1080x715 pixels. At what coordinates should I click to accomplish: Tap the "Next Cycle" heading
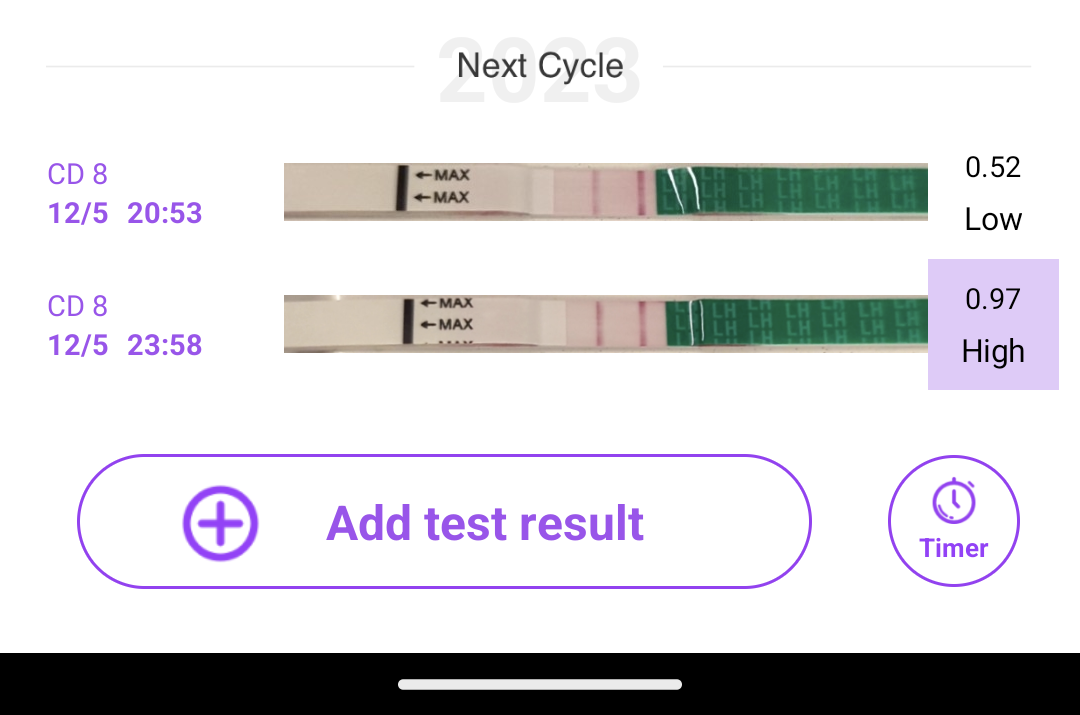pyautogui.click(x=540, y=66)
